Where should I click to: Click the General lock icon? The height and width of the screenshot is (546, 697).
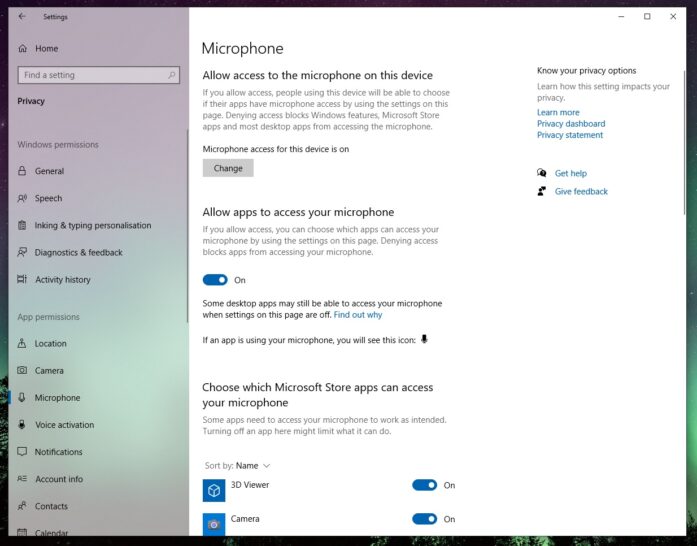pyautogui.click(x=22, y=171)
